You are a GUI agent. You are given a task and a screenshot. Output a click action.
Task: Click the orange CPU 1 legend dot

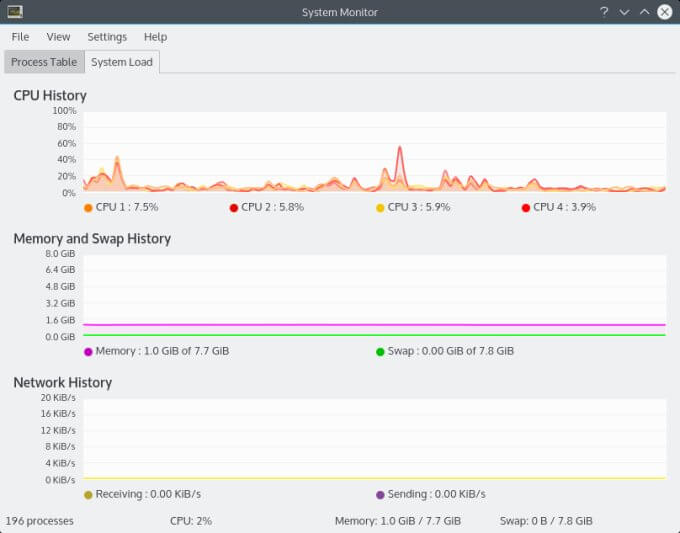tap(88, 208)
